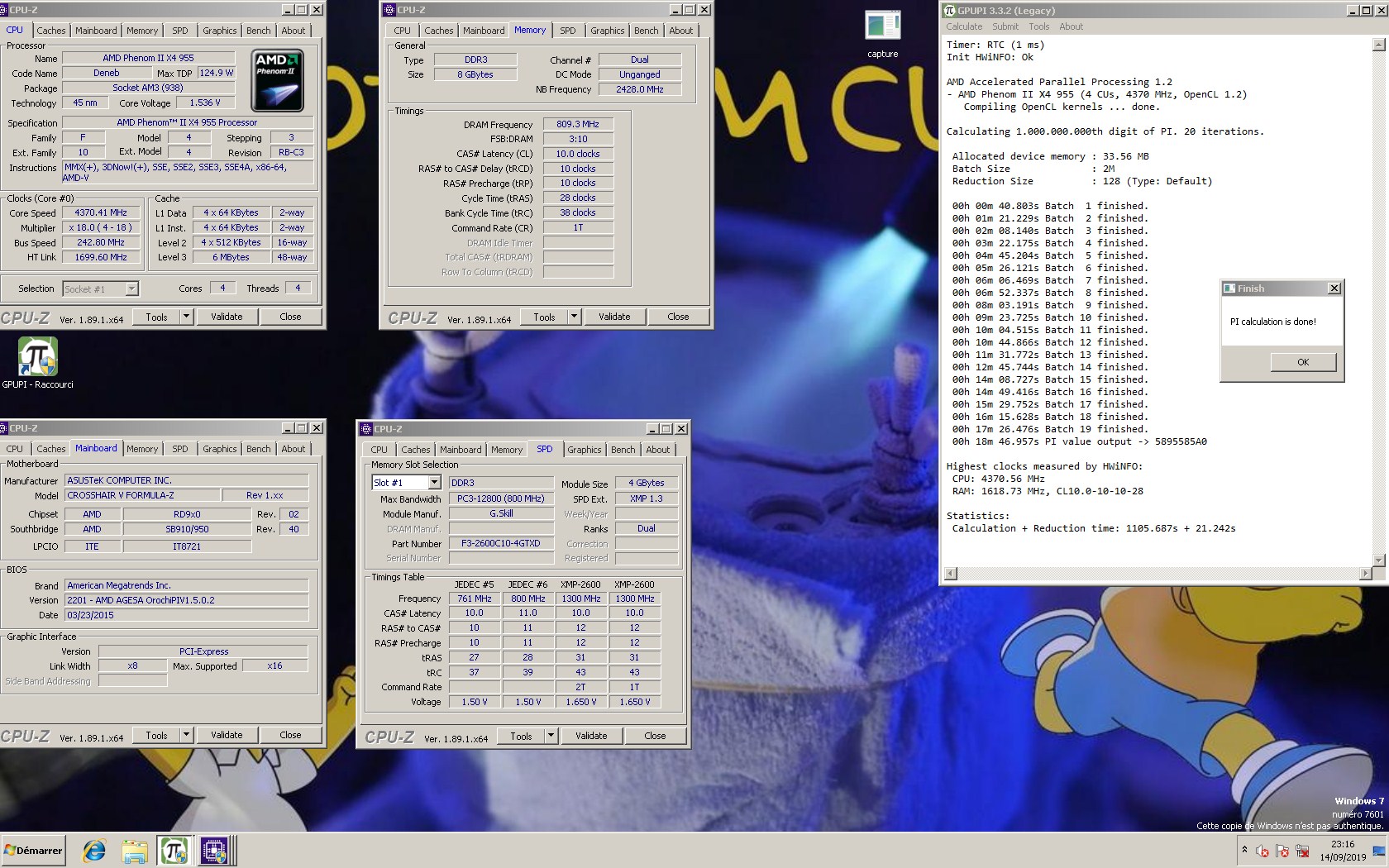Viewport: 1389px width, 868px height.
Task: Click BIOS Date 03/23/2015 field
Action: [187, 615]
